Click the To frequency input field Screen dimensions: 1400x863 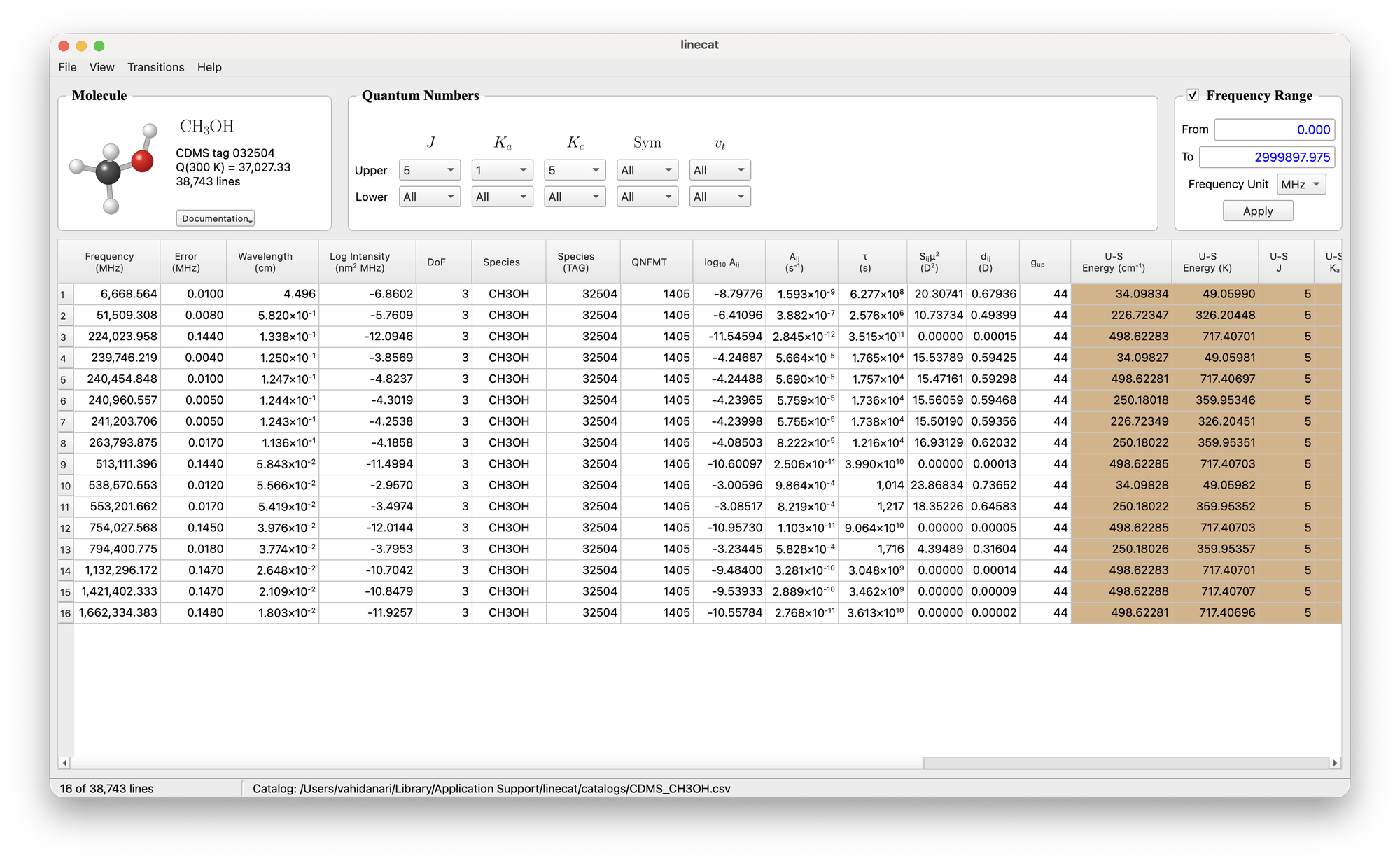coord(1267,157)
